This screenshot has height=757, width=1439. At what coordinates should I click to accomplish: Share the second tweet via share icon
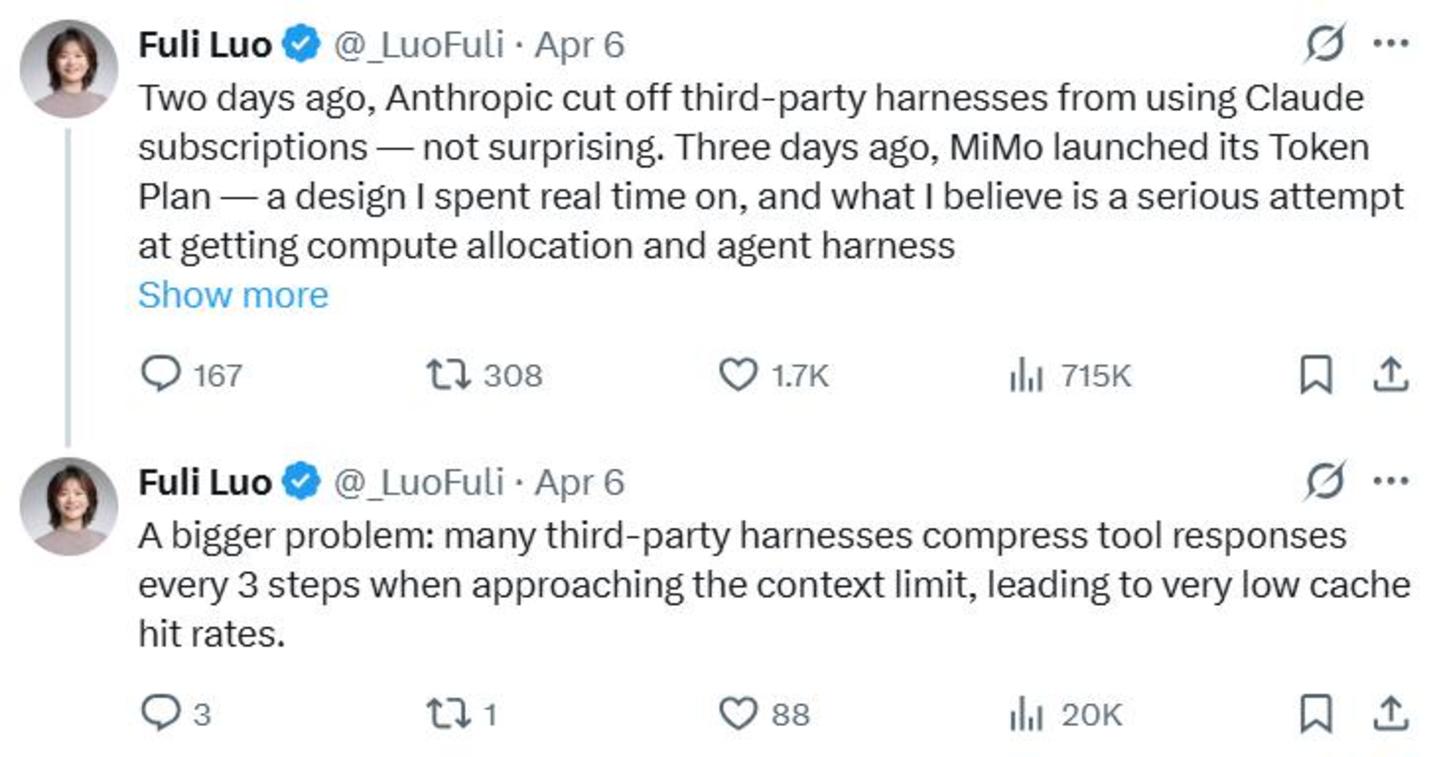pyautogui.click(x=1390, y=714)
